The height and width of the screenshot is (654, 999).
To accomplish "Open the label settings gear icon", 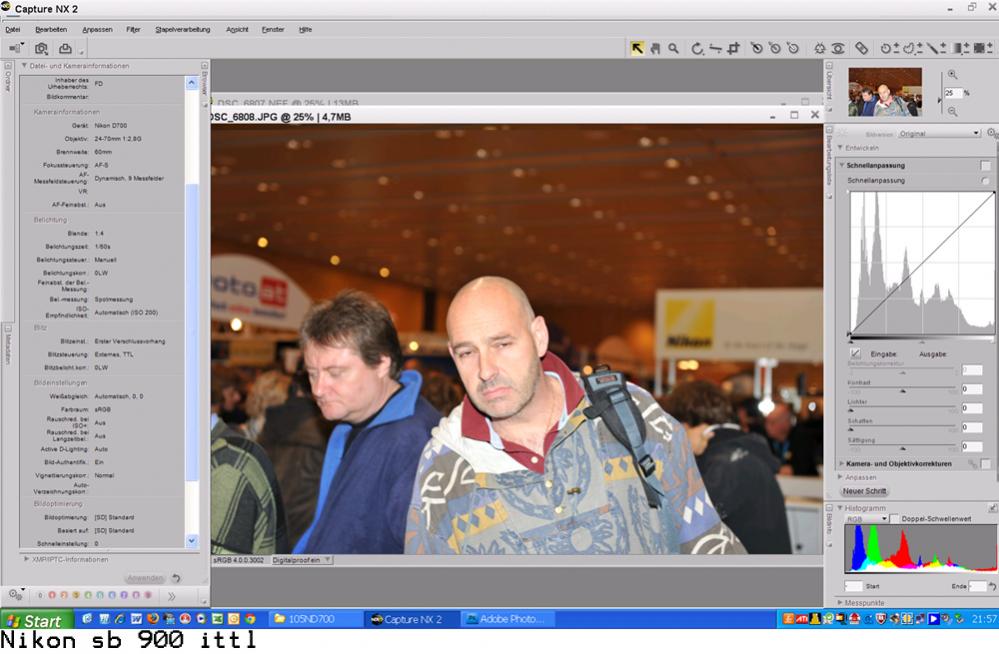I will (15, 595).
